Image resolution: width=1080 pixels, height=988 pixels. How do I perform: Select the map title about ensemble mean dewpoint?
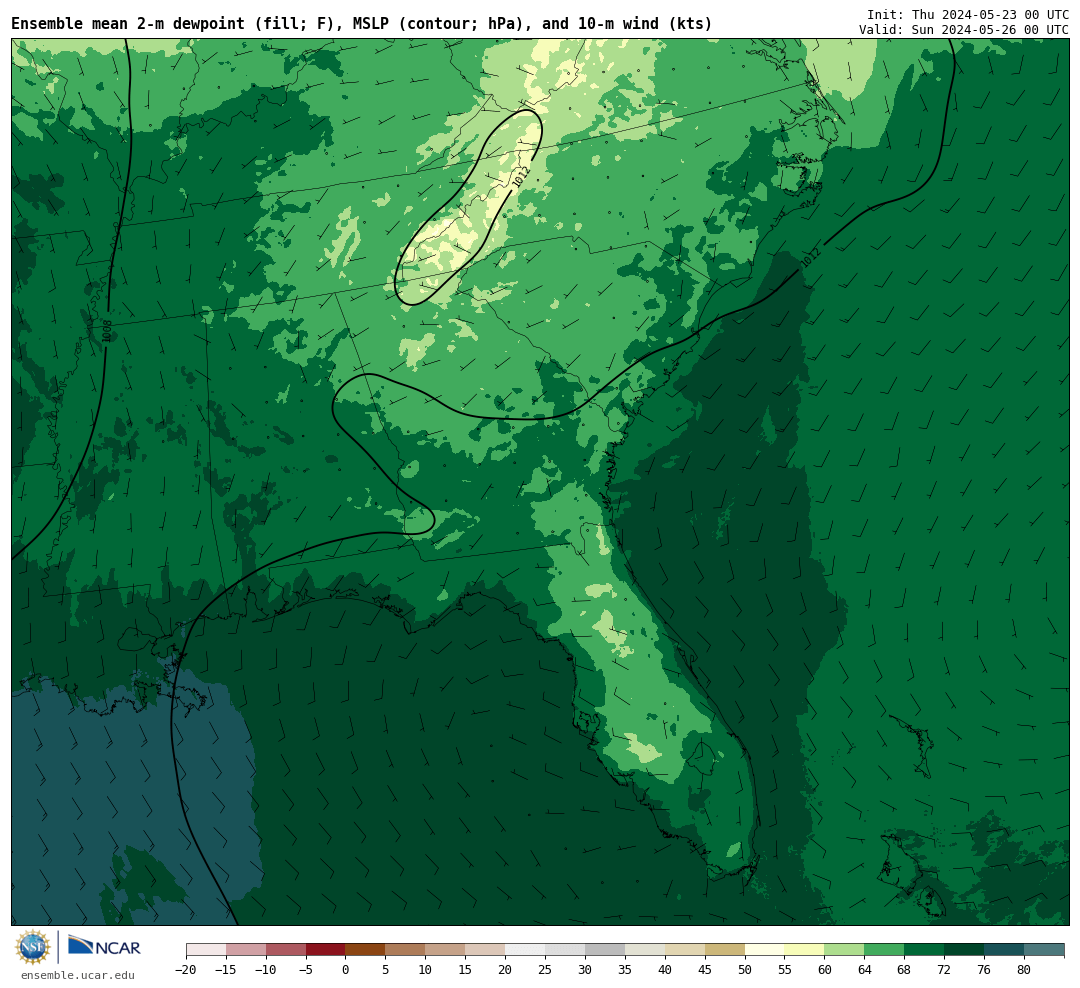click(362, 23)
